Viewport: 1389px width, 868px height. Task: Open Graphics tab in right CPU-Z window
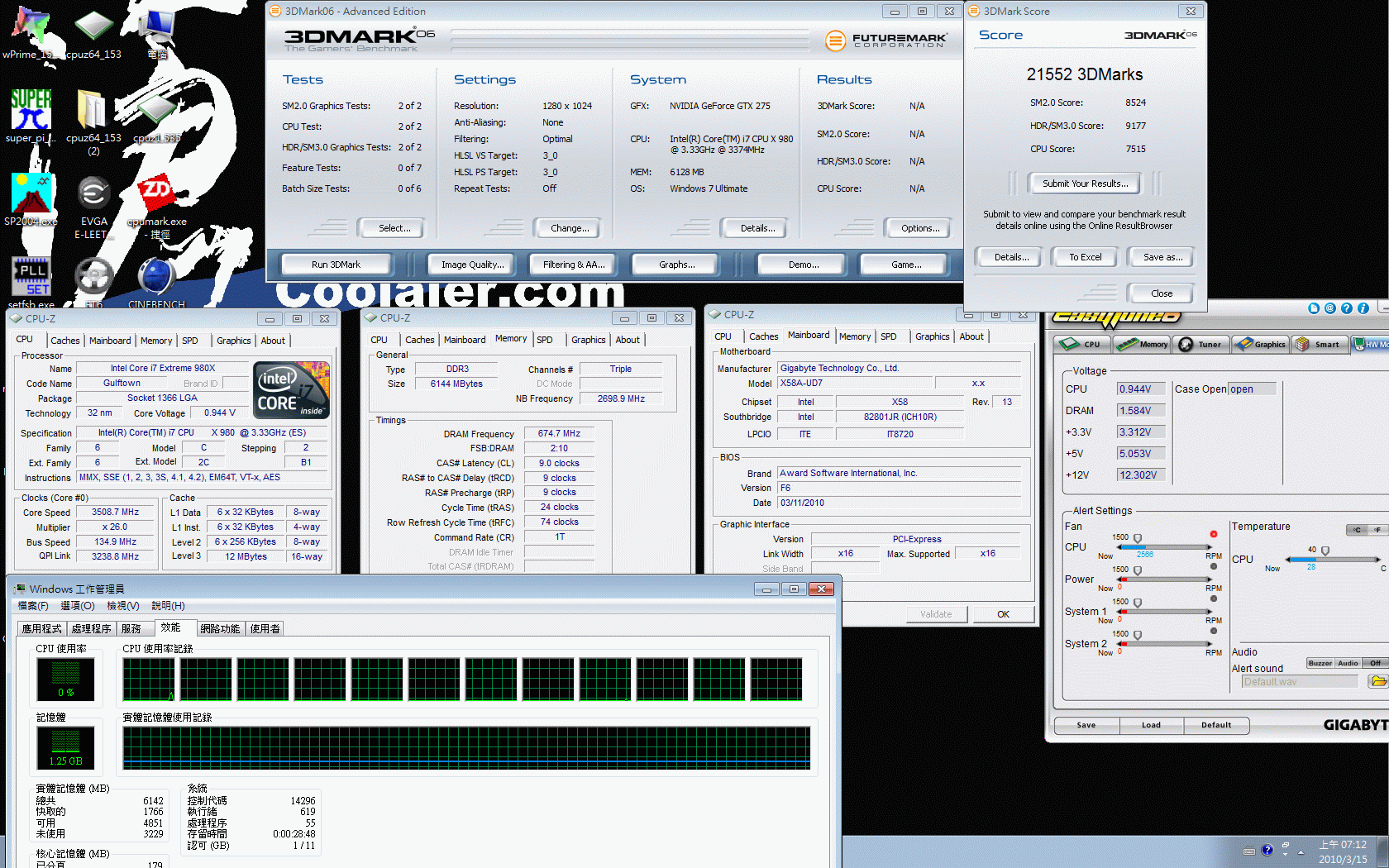pyautogui.click(x=932, y=336)
